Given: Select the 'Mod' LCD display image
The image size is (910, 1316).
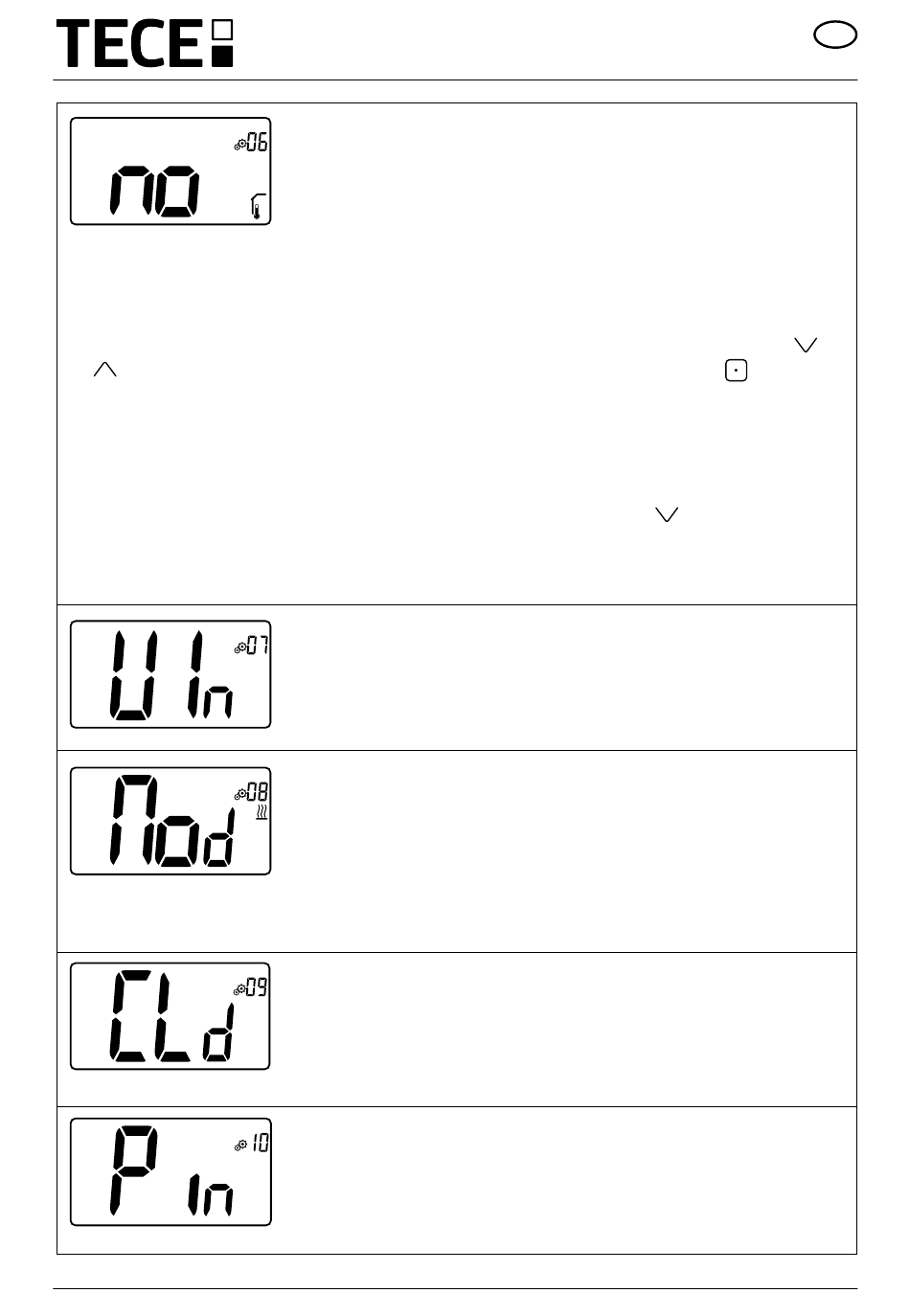Looking at the screenshot, I should tap(171, 821).
